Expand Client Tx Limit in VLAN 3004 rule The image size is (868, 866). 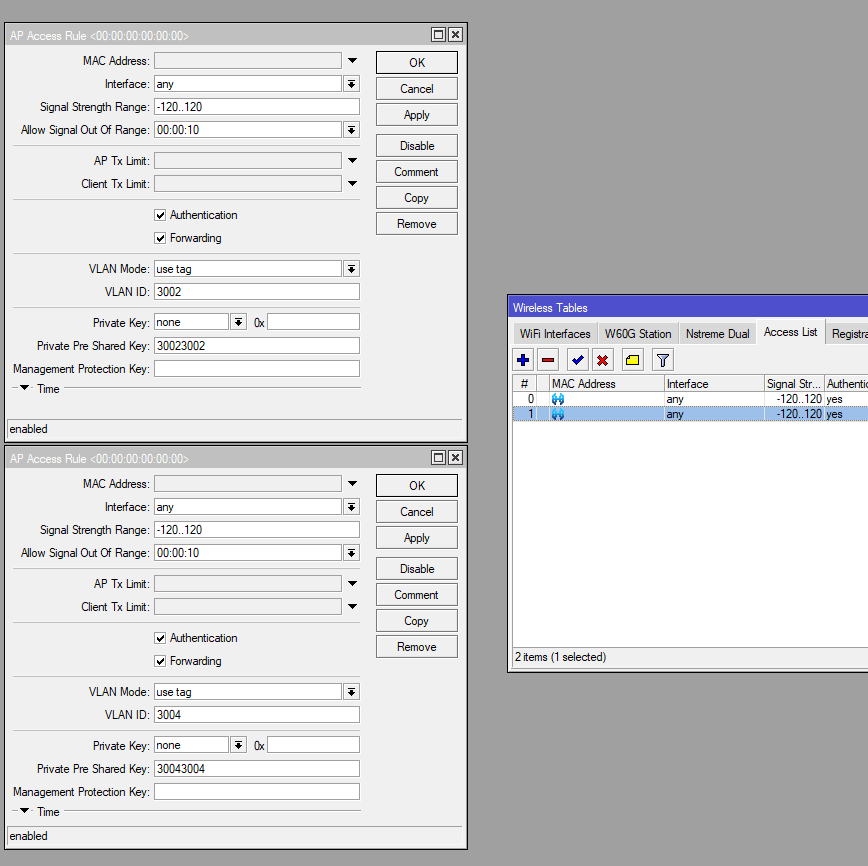click(x=353, y=606)
